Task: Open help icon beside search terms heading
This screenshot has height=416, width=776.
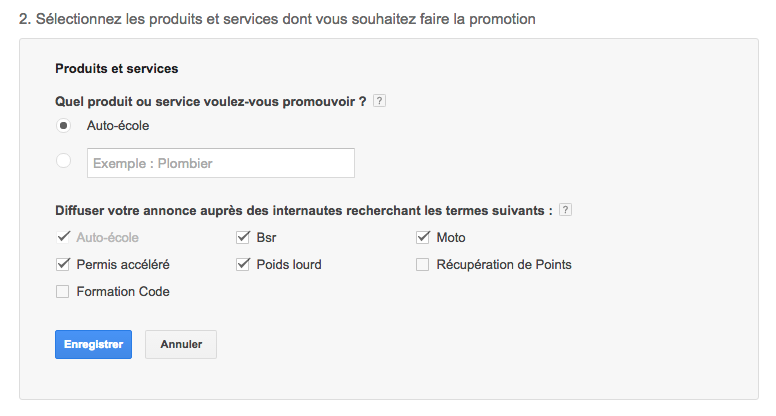Action: (565, 210)
